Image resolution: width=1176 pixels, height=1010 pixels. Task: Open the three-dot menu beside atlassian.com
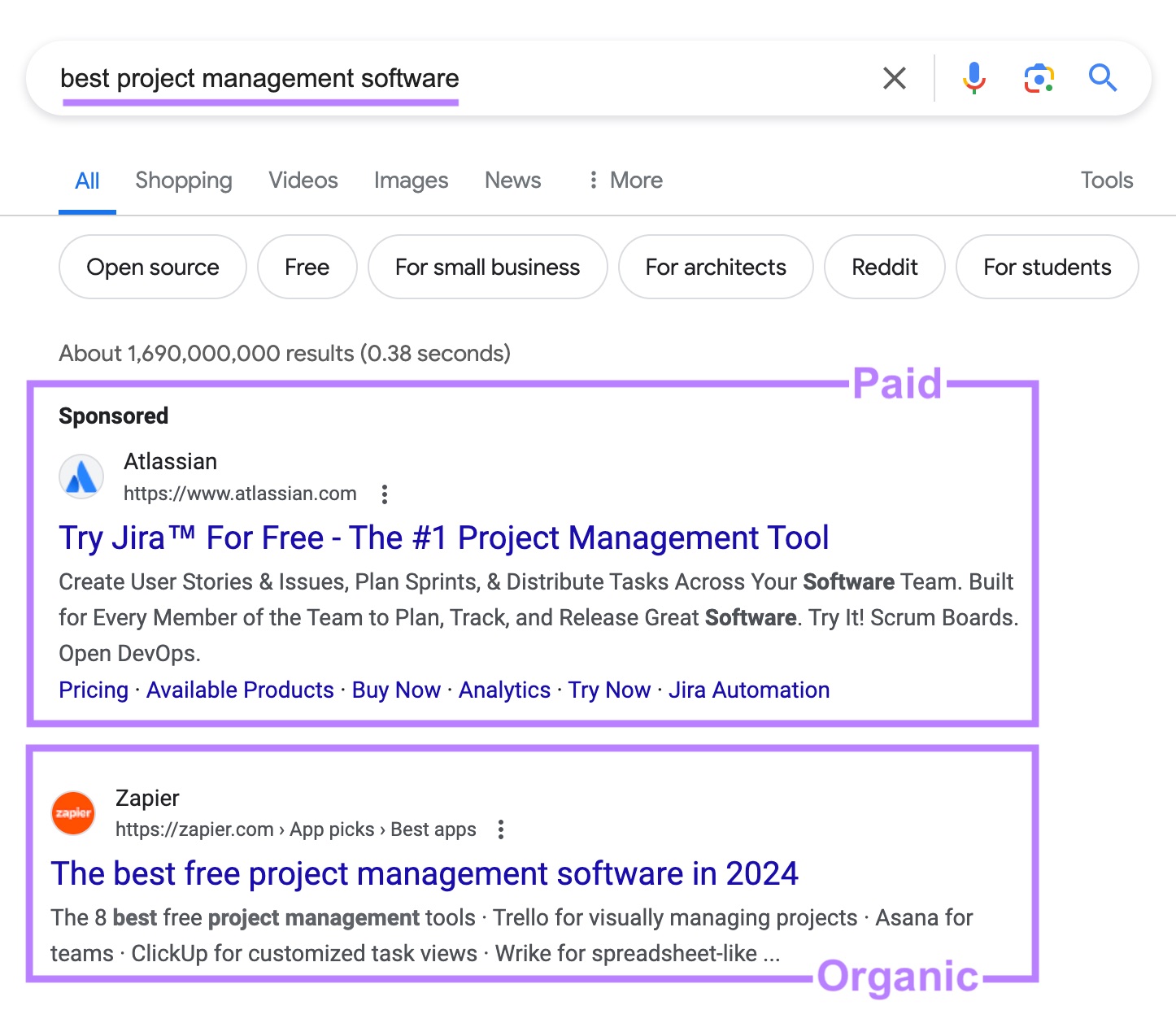(385, 494)
